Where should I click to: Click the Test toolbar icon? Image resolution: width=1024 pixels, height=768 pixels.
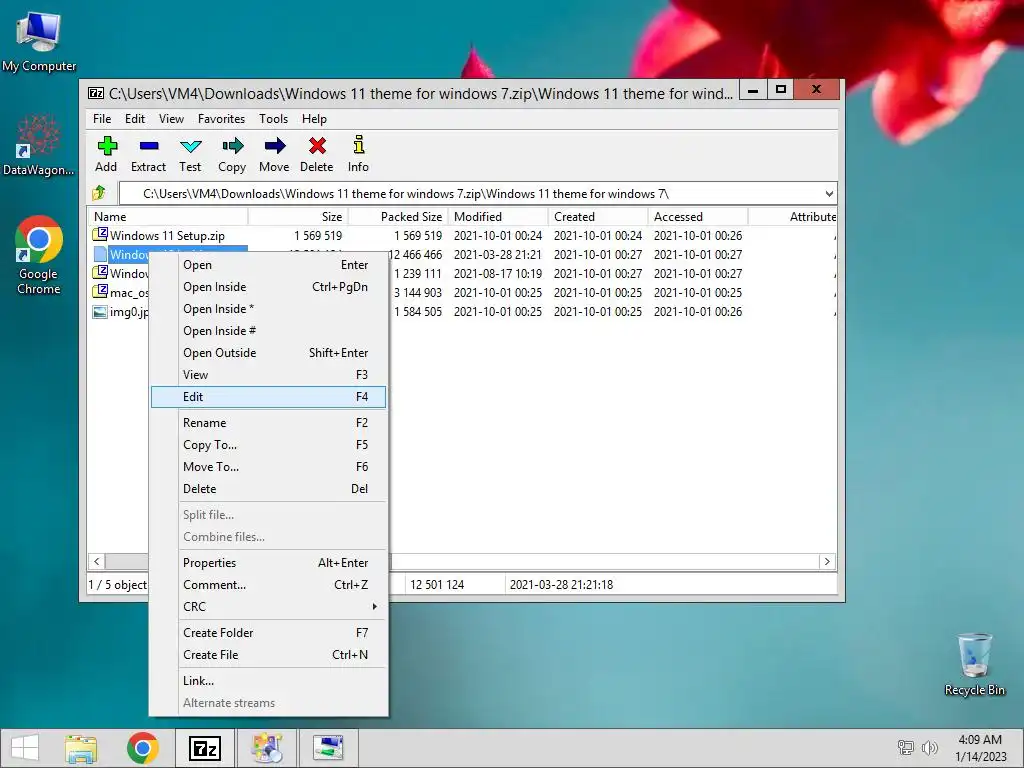coord(191,146)
